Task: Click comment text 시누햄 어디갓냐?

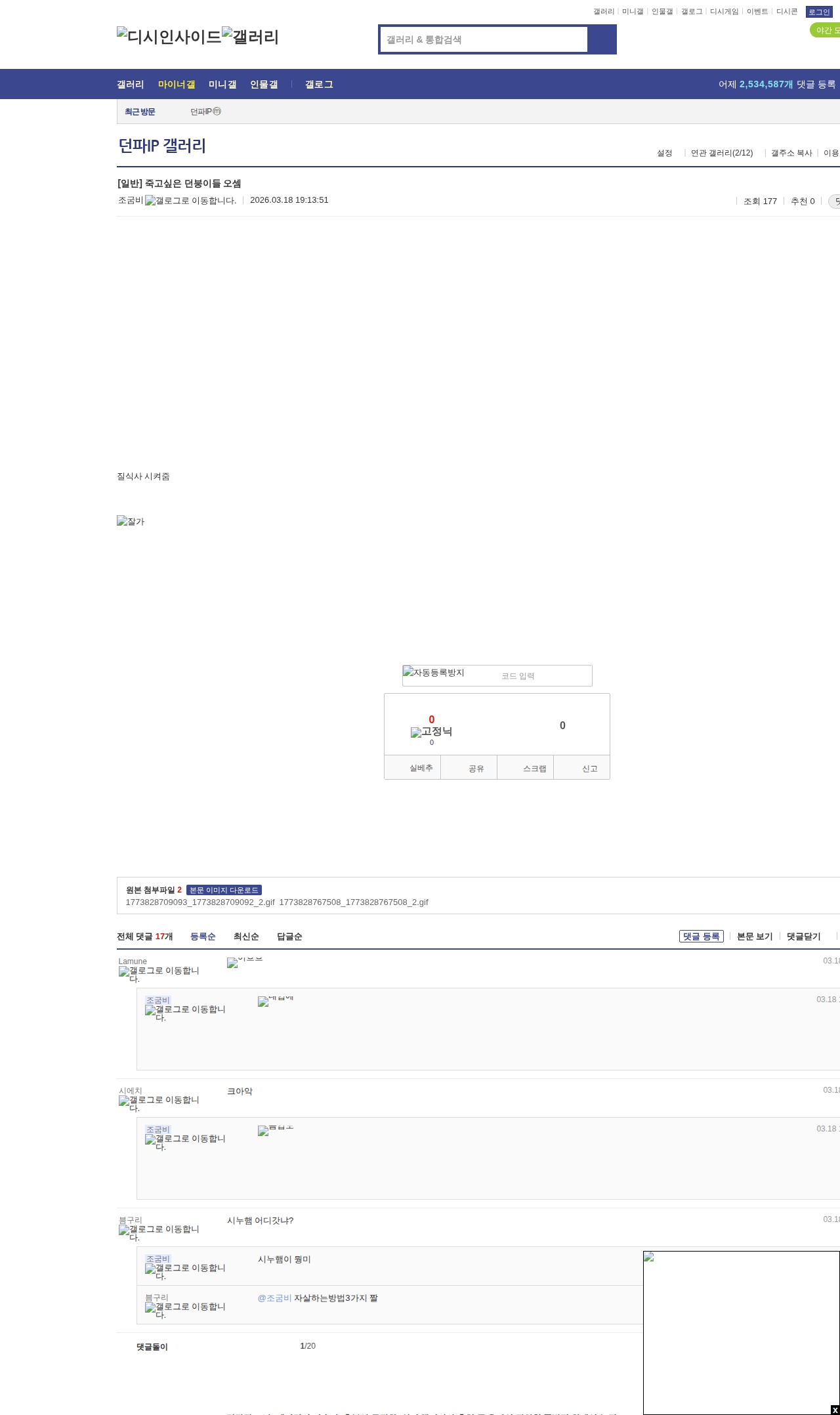Action: click(260, 1221)
